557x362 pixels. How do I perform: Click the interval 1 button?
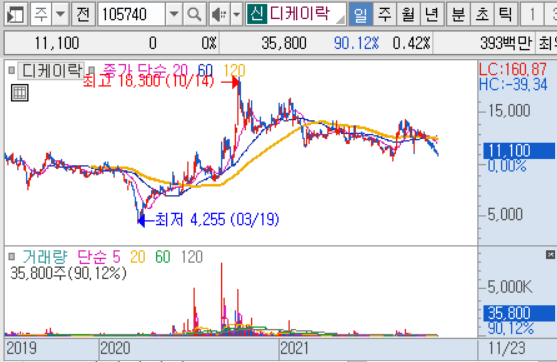(x=532, y=14)
